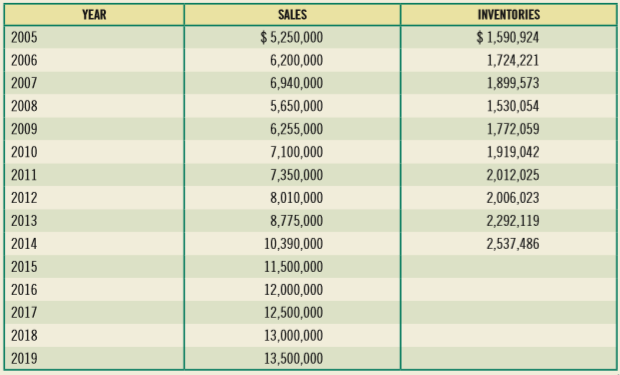Click the INVENTORIES column header

[x=508, y=15]
